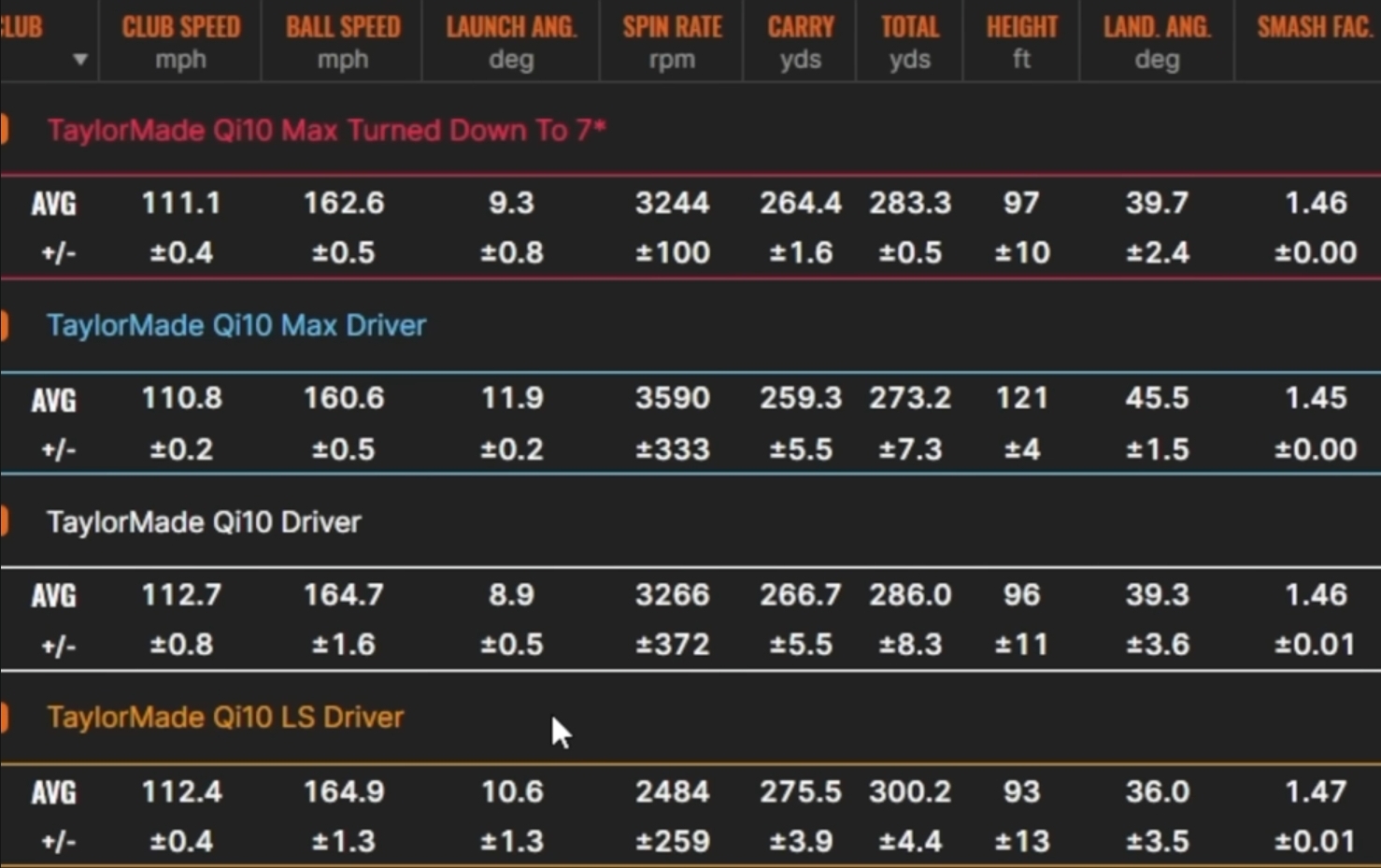Click the Total yds column header

click(x=909, y=41)
